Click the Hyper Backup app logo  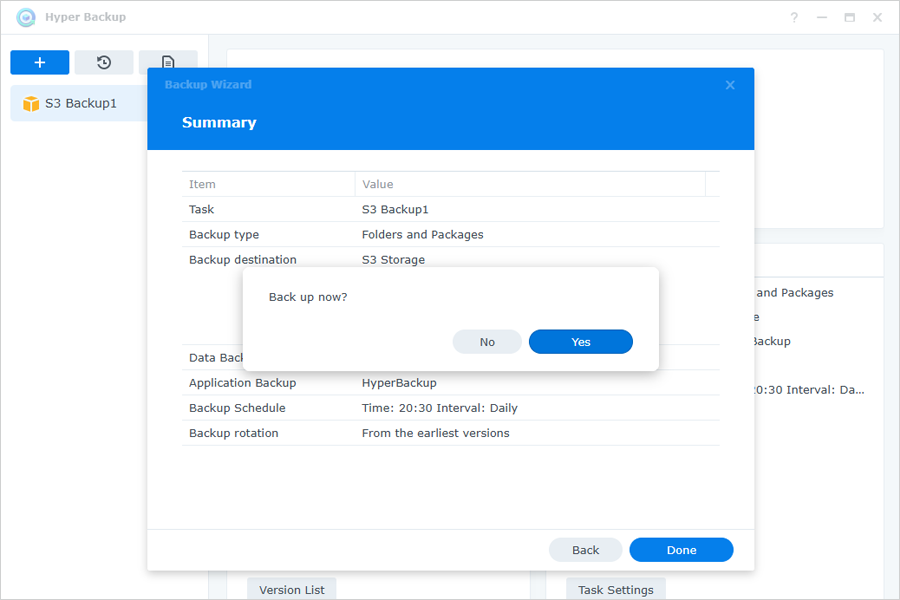tap(26, 17)
